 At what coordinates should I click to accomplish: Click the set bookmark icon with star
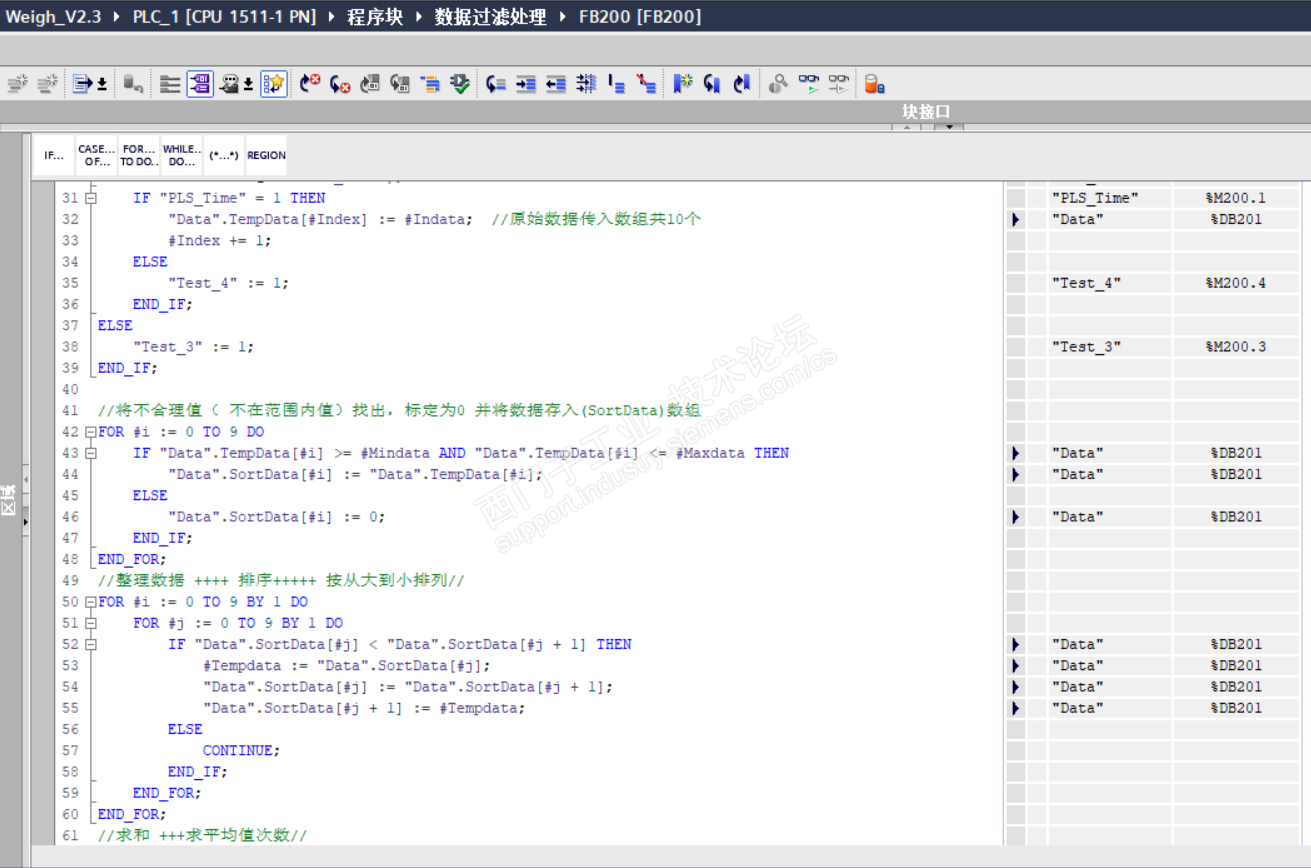coord(682,84)
